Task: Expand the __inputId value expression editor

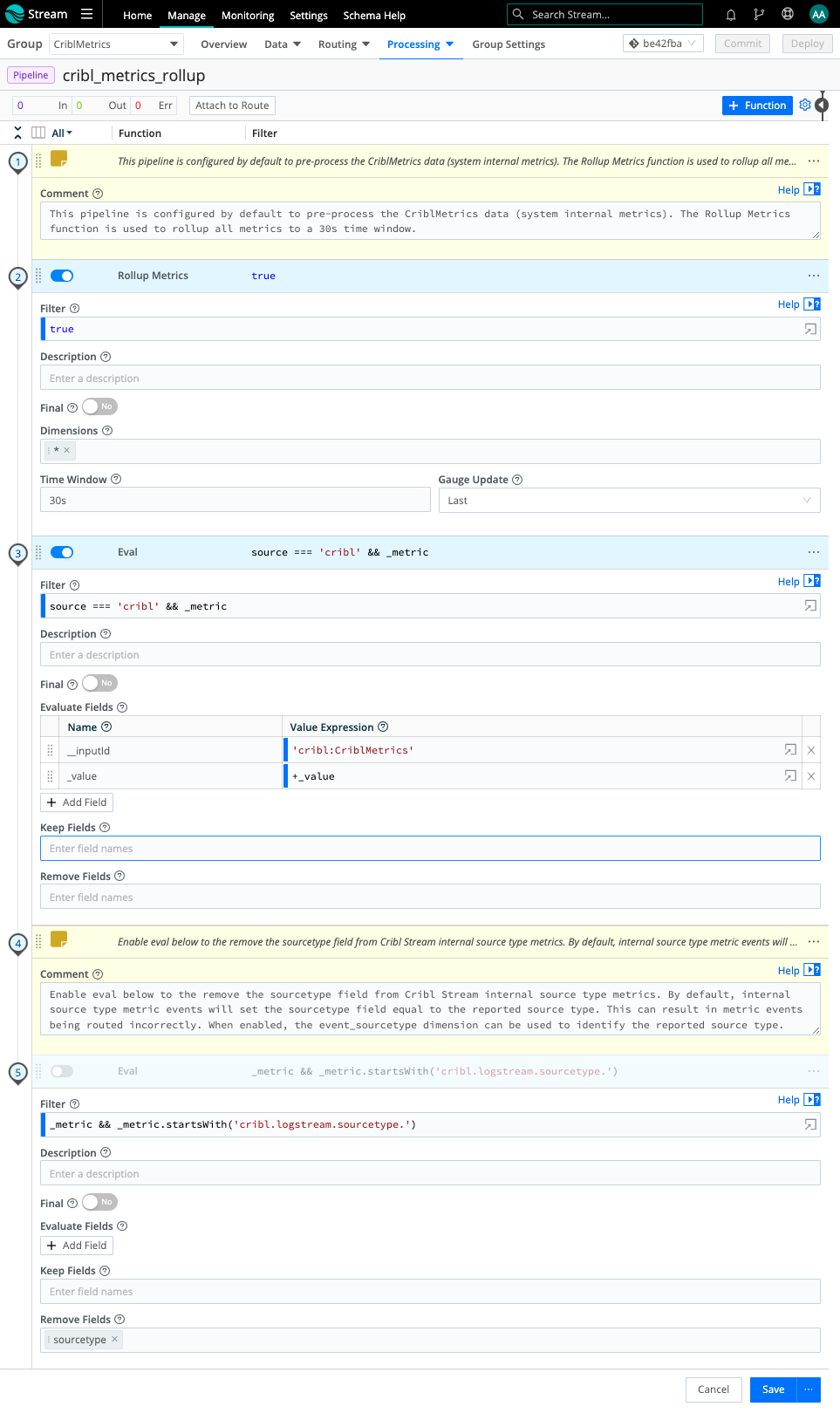Action: pos(790,750)
